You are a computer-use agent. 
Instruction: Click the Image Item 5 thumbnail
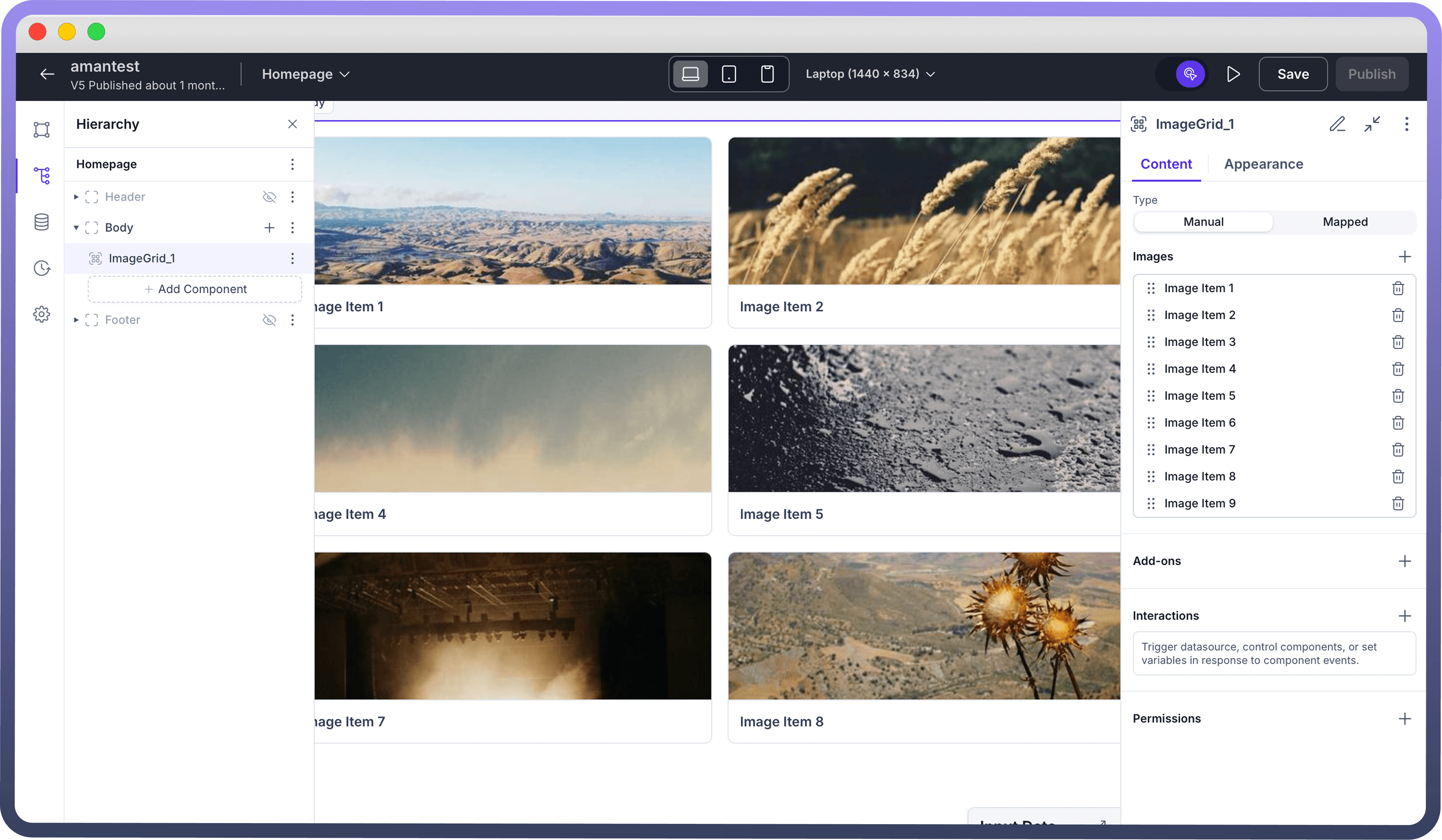[x=923, y=418]
